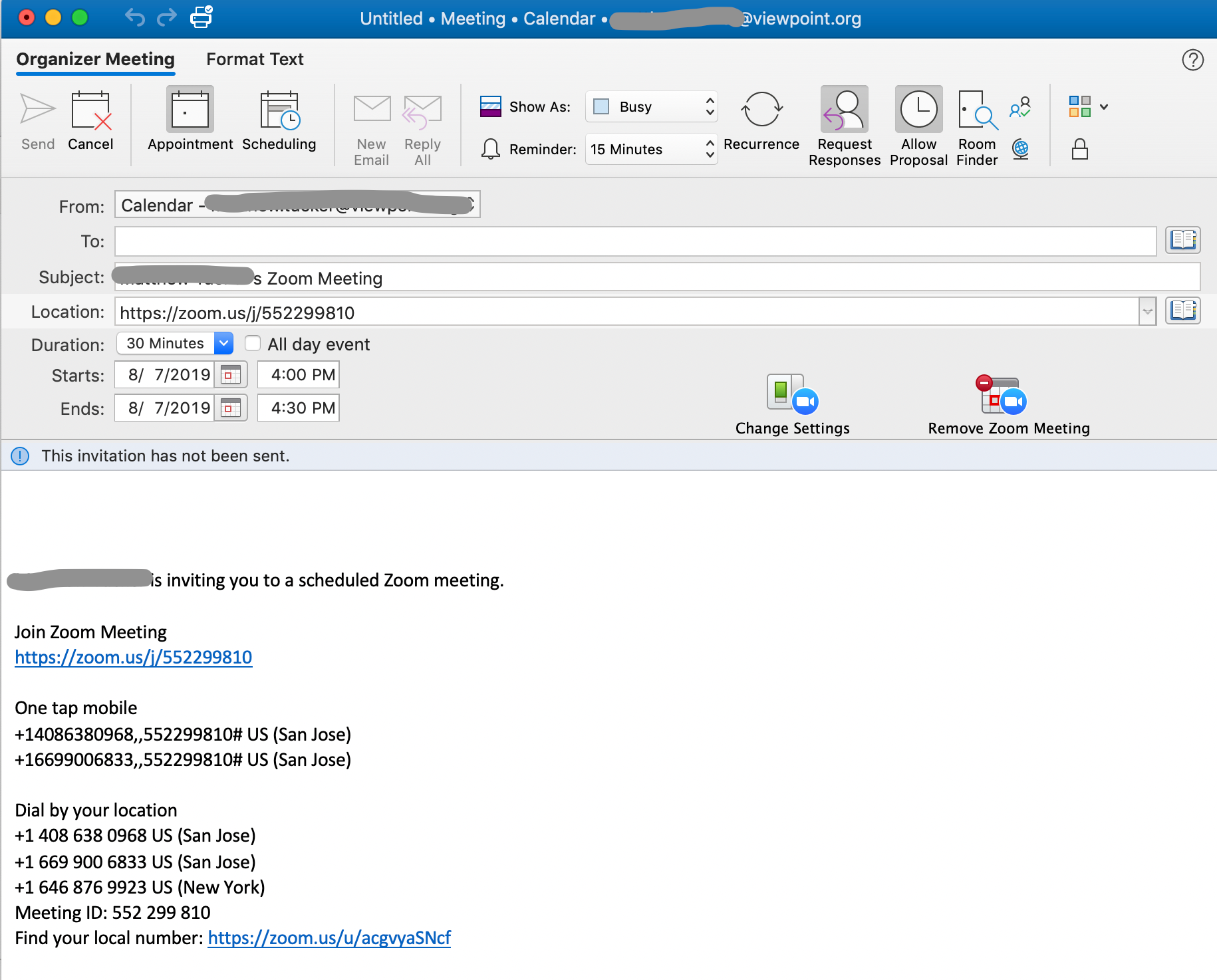This screenshot has width=1217, height=980.
Task: Click the Send meeting invitation icon
Action: point(38,110)
